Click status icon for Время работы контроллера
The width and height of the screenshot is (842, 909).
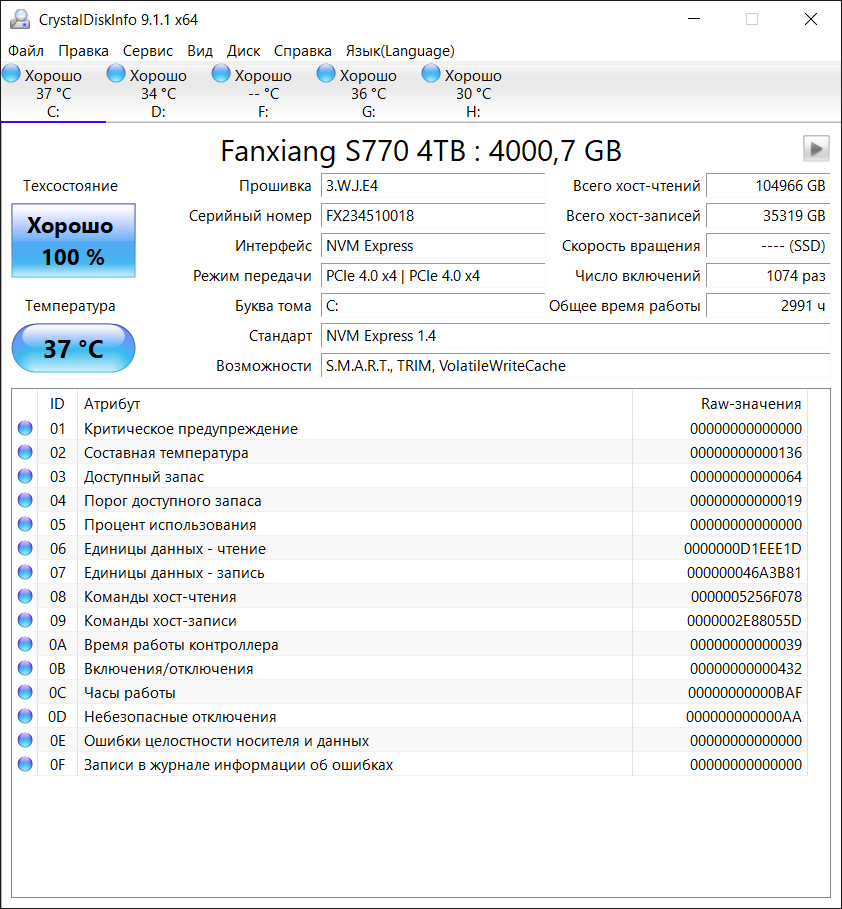[x=25, y=645]
